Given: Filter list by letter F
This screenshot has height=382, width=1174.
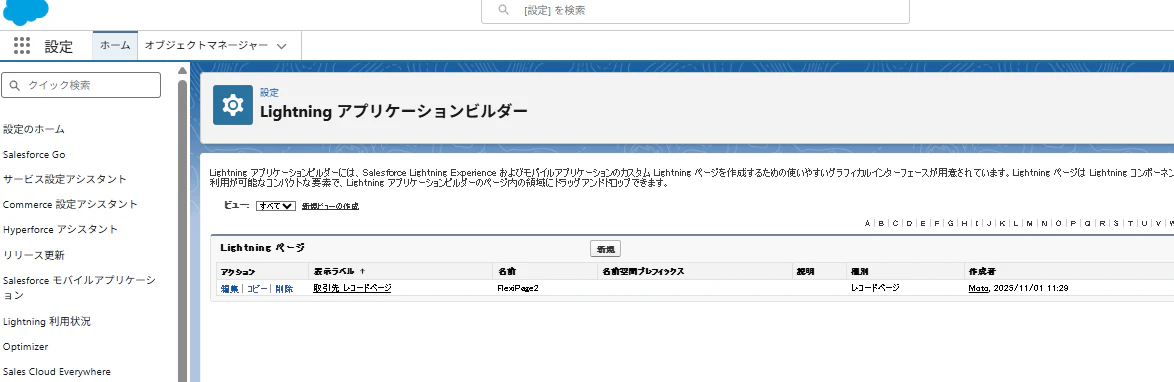Looking at the screenshot, I should pos(937,223).
